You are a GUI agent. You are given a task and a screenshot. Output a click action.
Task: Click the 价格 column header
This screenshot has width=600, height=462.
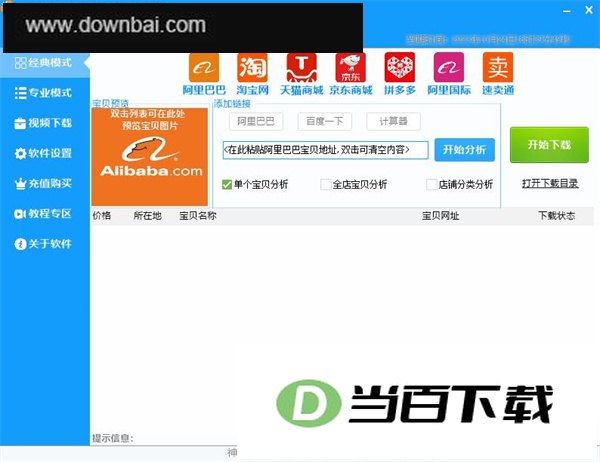[x=102, y=216]
